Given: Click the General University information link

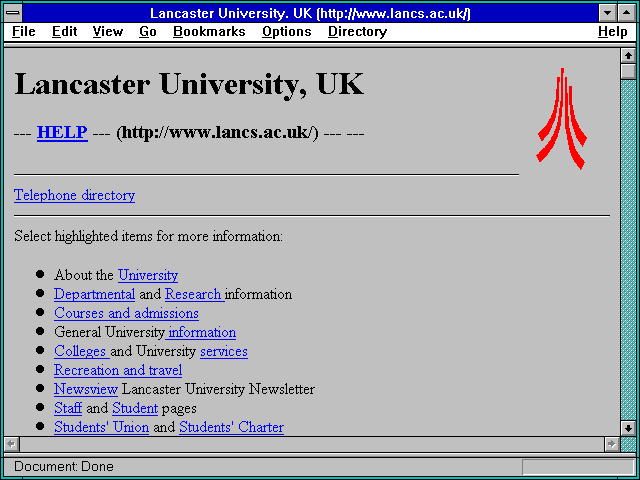Looking at the screenshot, I should pyautogui.click(x=201, y=333).
